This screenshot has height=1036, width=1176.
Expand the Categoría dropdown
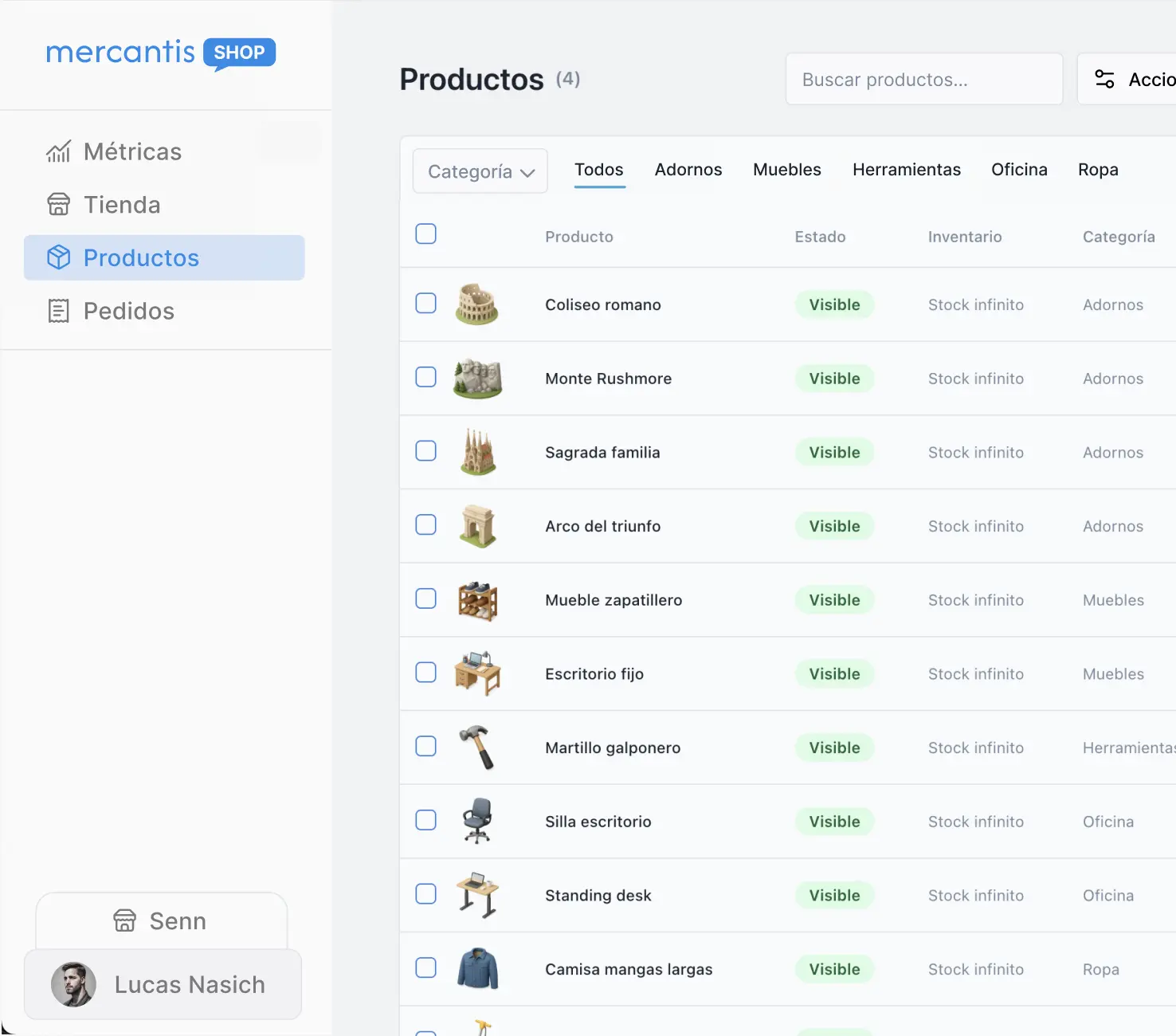(x=480, y=171)
